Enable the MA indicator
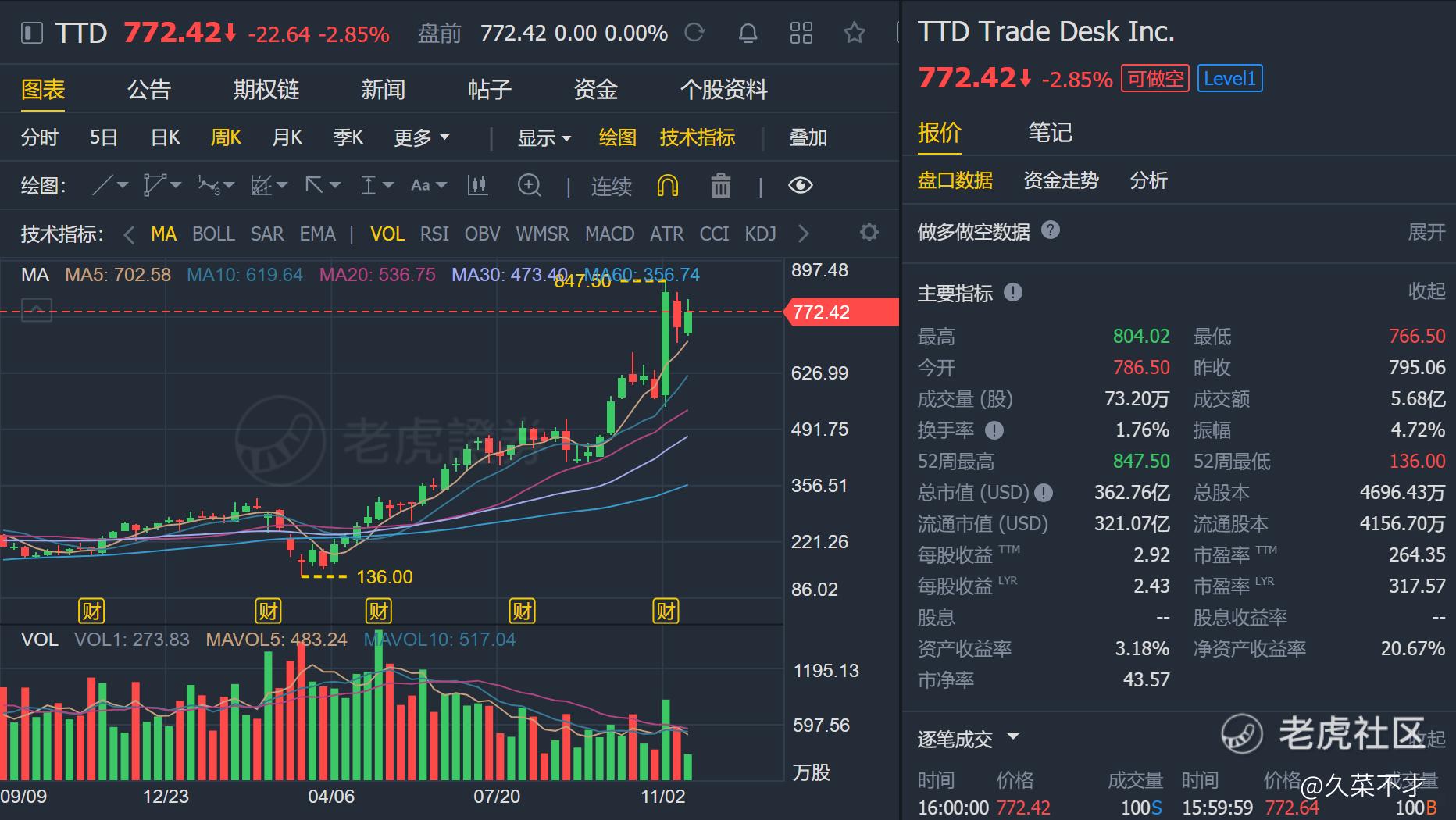 pyautogui.click(x=163, y=234)
